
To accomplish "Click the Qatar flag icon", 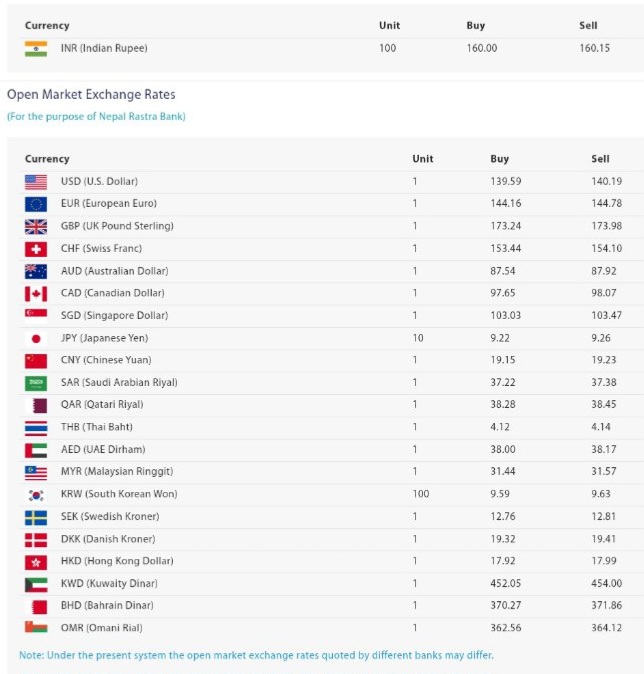I will point(36,405).
